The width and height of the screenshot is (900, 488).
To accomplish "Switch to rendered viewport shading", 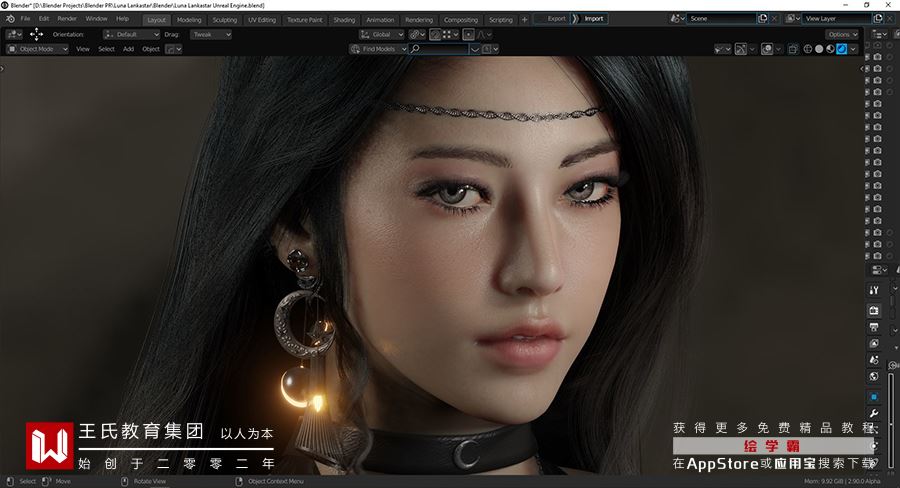I will (x=841, y=49).
